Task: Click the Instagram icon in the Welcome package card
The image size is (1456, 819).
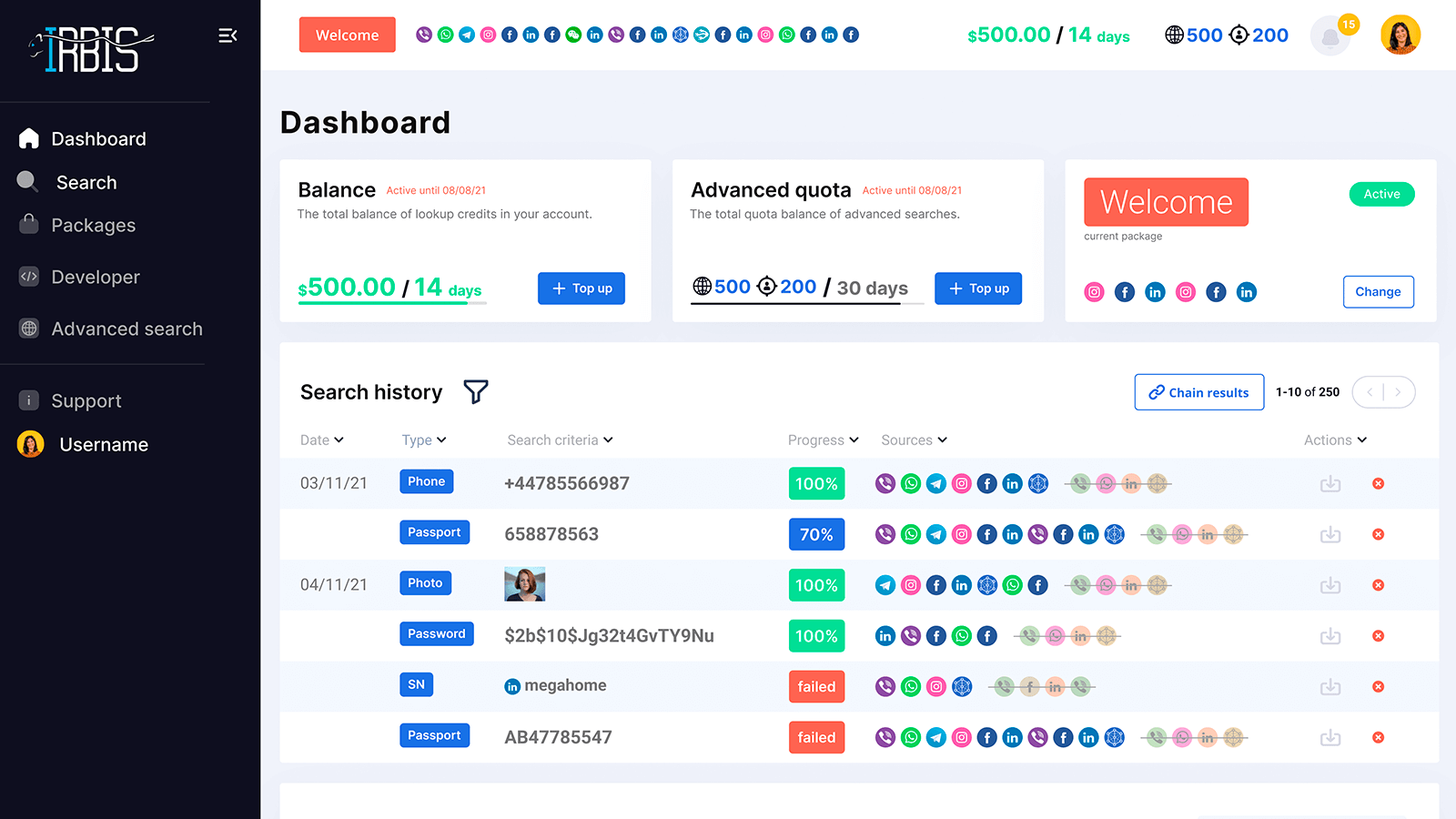Action: coord(1094,292)
